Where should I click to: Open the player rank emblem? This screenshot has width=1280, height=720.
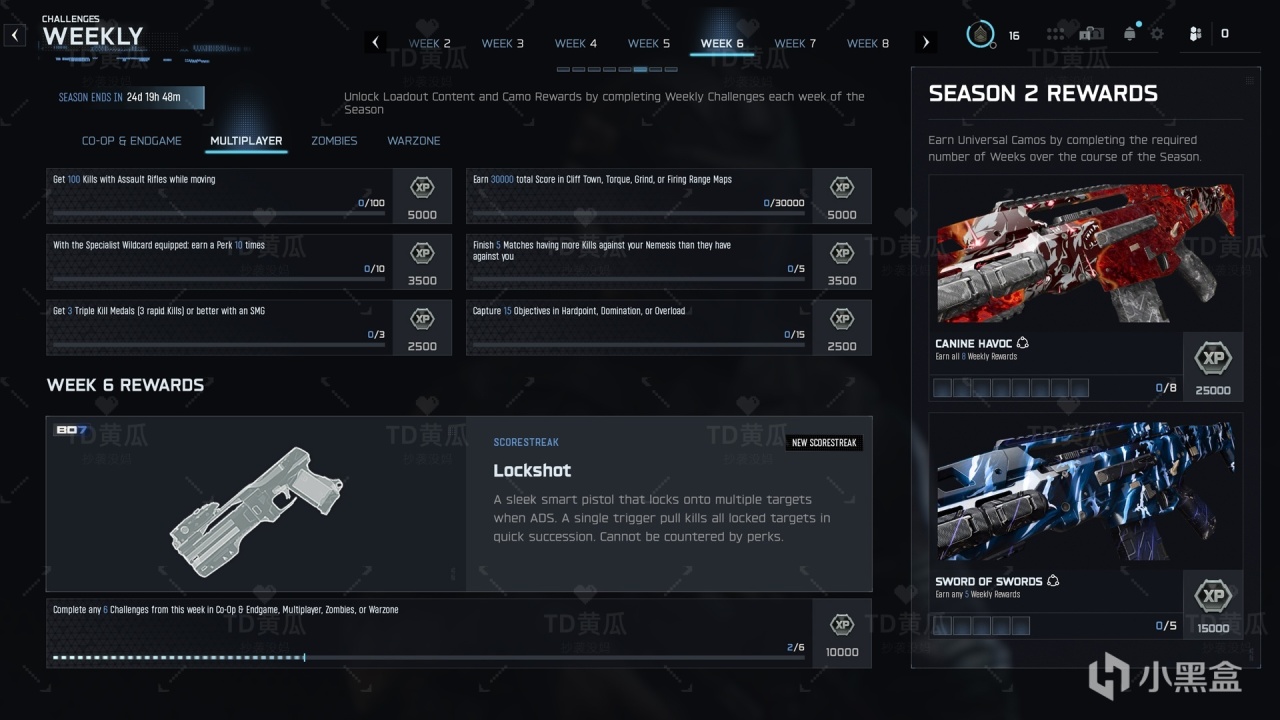point(980,35)
